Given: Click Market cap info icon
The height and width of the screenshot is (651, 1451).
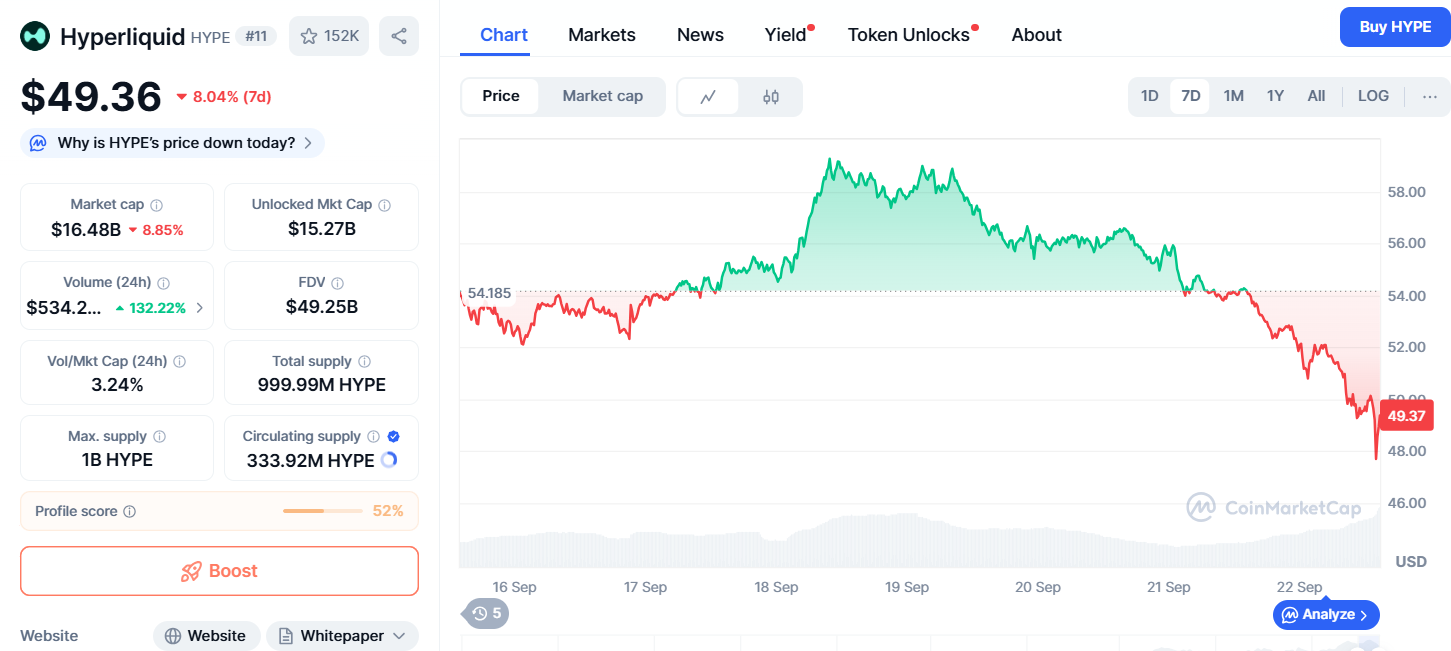Looking at the screenshot, I should coord(156,204).
